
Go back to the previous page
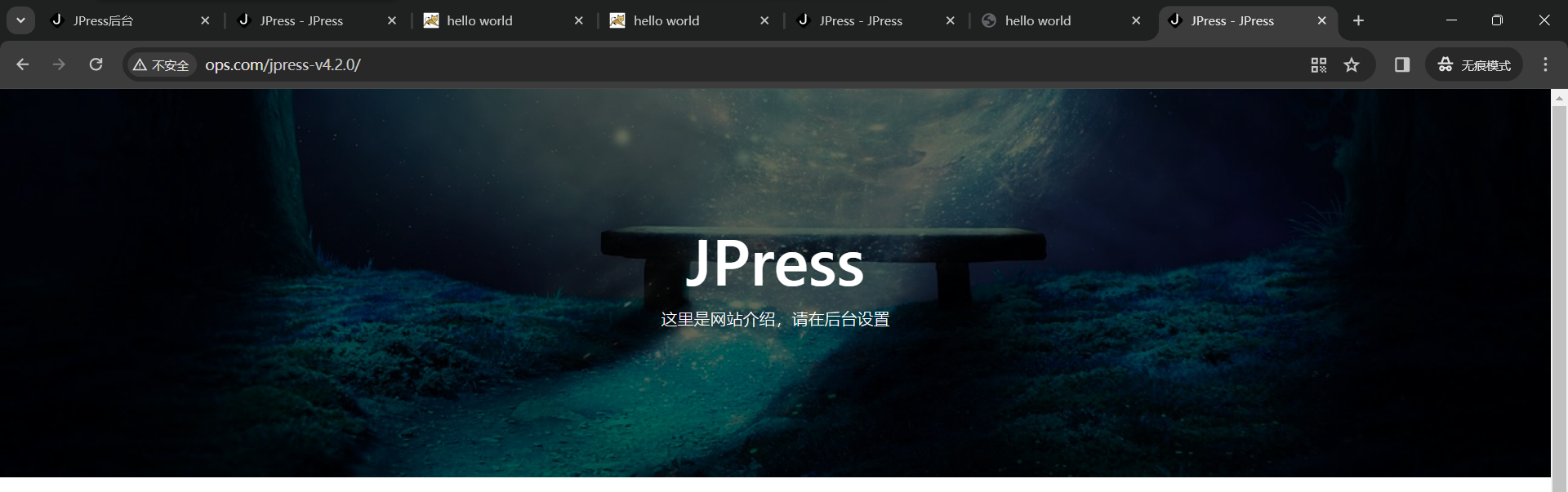coord(23,64)
